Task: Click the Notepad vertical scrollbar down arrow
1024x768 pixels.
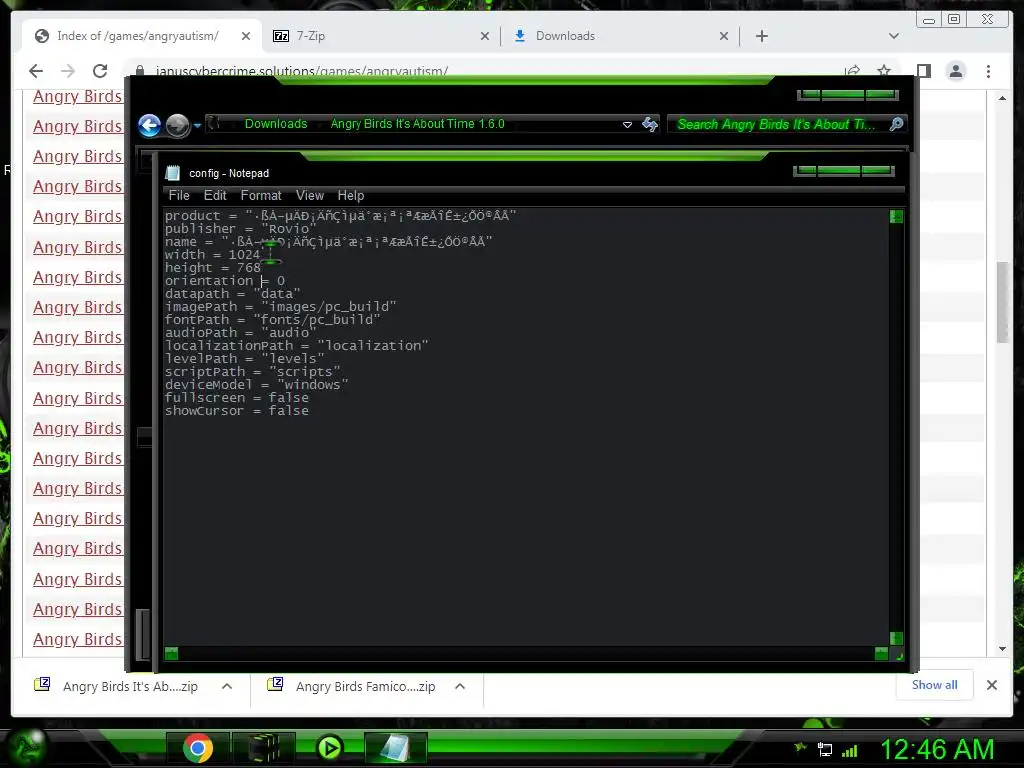Action: pos(896,638)
